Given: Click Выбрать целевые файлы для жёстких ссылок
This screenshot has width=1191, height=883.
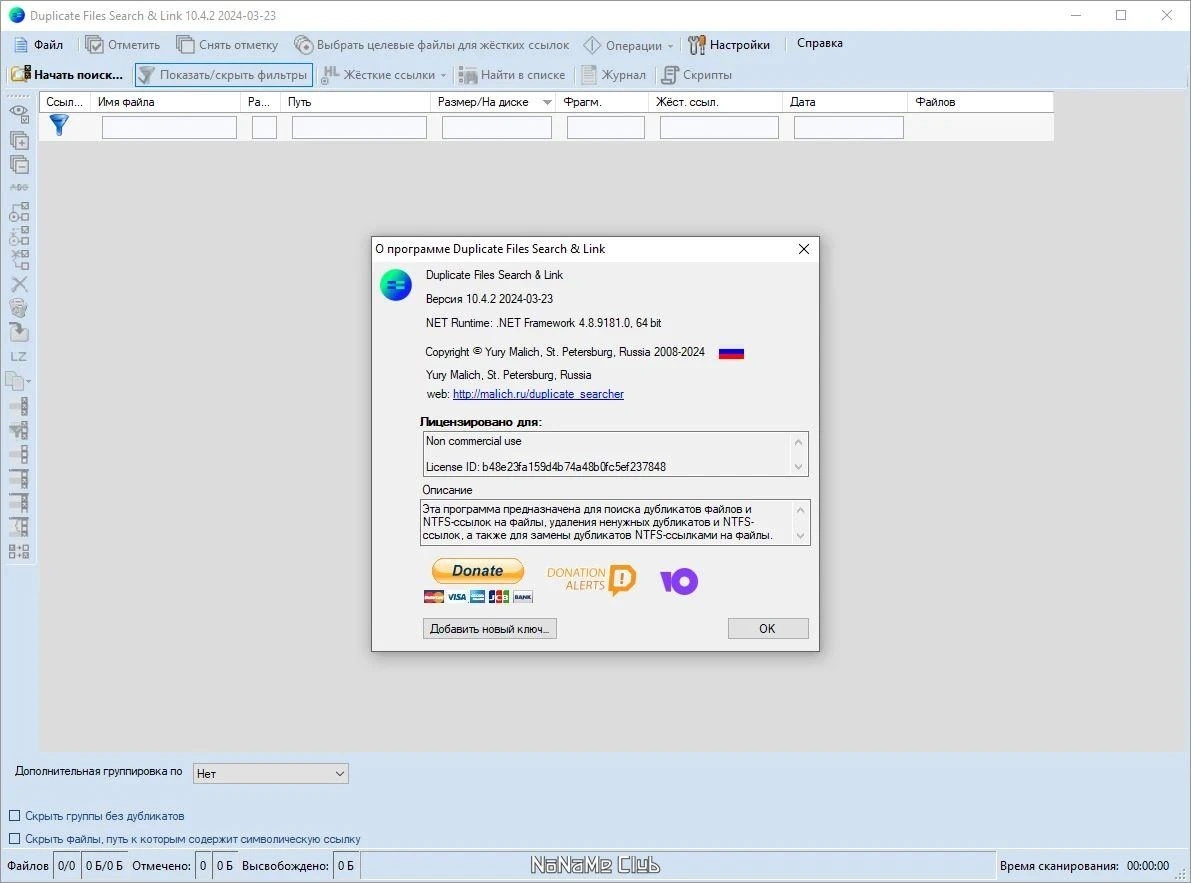Looking at the screenshot, I should 431,45.
